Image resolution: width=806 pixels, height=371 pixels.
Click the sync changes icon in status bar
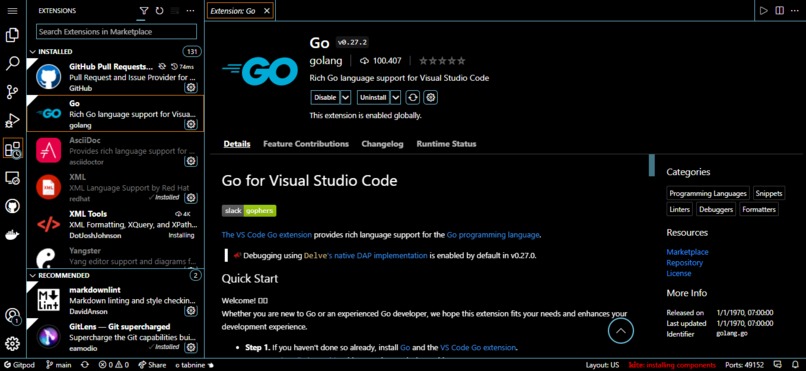coord(85,365)
